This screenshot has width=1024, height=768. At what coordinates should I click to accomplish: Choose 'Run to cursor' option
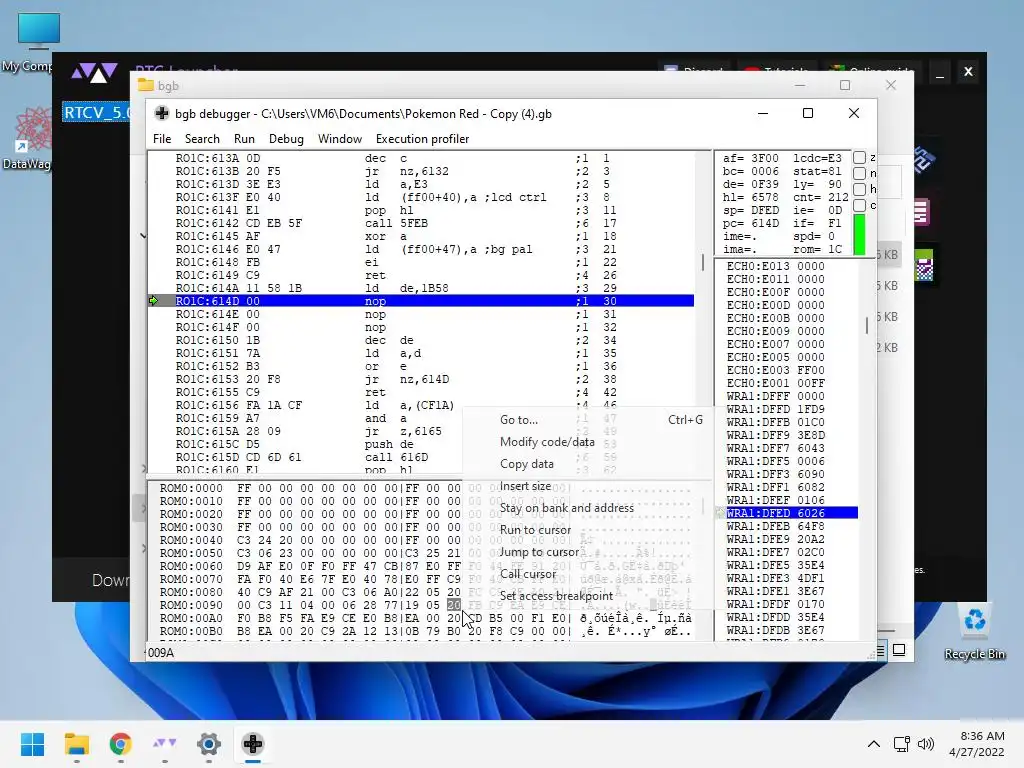[535, 530]
